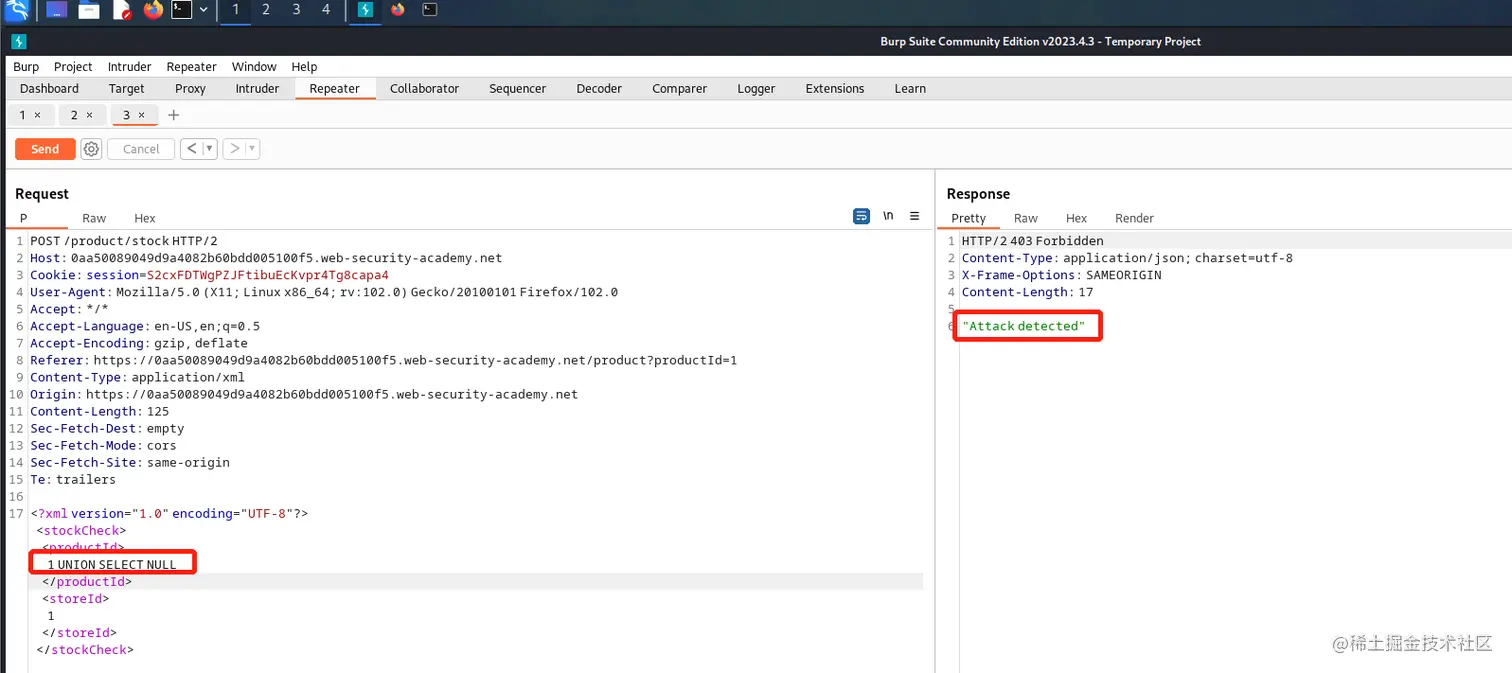The image size is (1512, 673).
Task: Add a new Repeater tab
Action: (x=173, y=115)
